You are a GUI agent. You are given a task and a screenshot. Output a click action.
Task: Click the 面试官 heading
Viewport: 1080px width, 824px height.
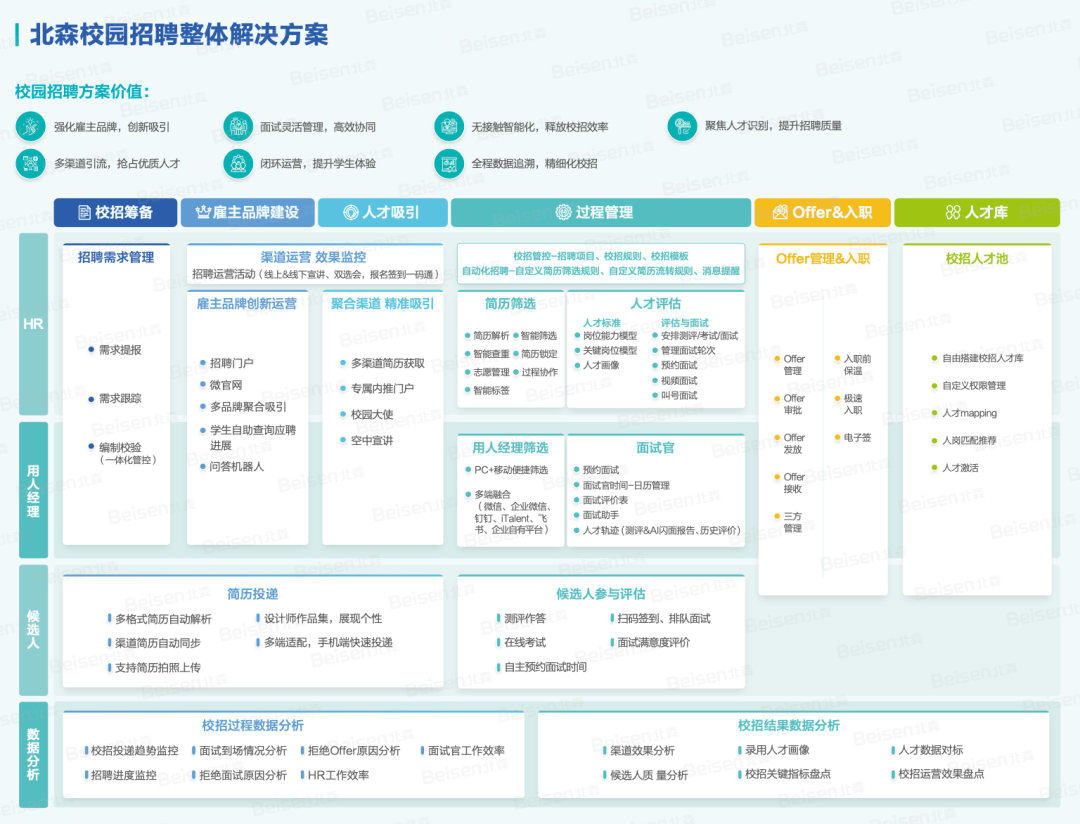point(655,448)
